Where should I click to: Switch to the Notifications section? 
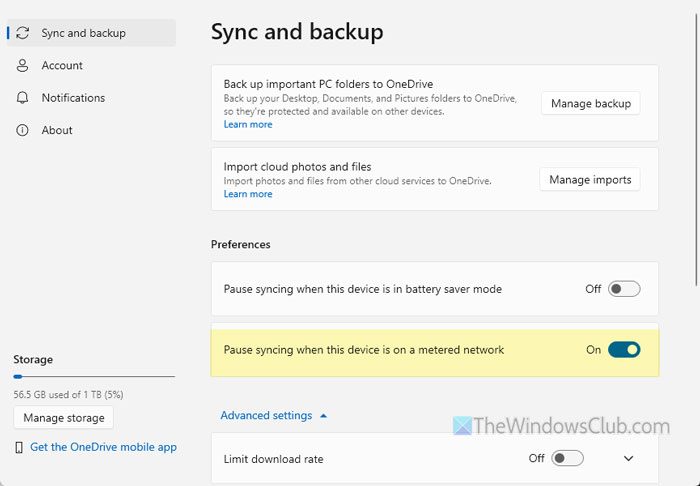click(73, 98)
